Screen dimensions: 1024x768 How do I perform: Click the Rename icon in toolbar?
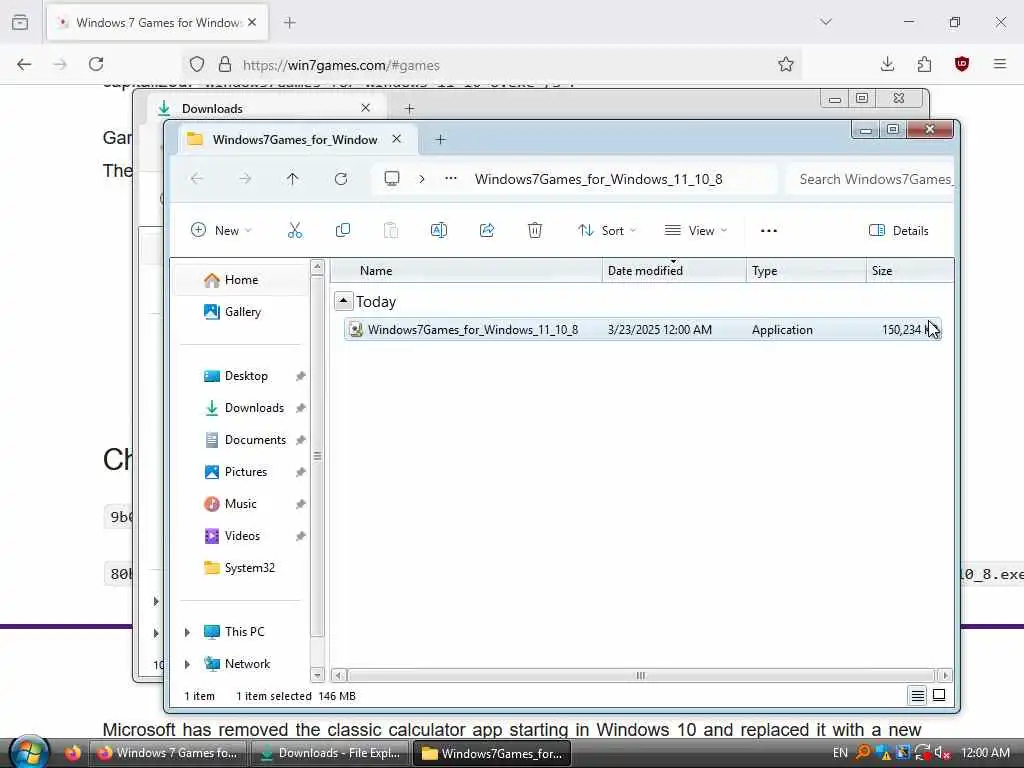click(x=439, y=231)
